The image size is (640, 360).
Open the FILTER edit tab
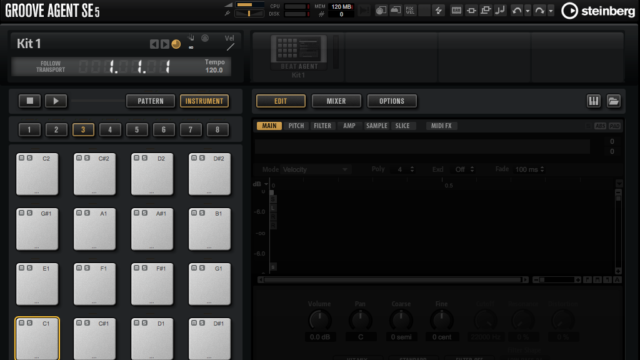tap(322, 126)
